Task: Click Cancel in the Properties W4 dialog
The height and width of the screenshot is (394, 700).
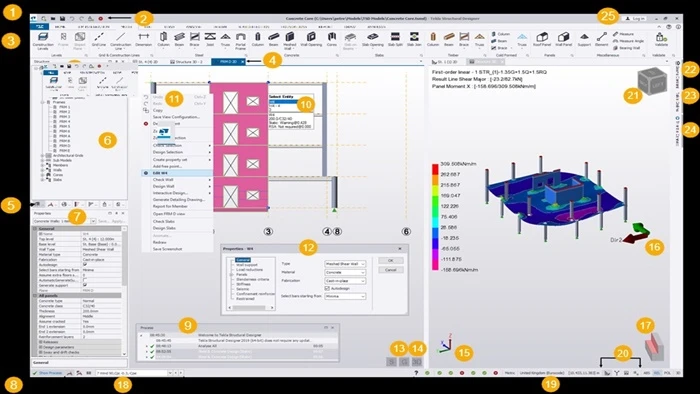Action: coord(391,270)
